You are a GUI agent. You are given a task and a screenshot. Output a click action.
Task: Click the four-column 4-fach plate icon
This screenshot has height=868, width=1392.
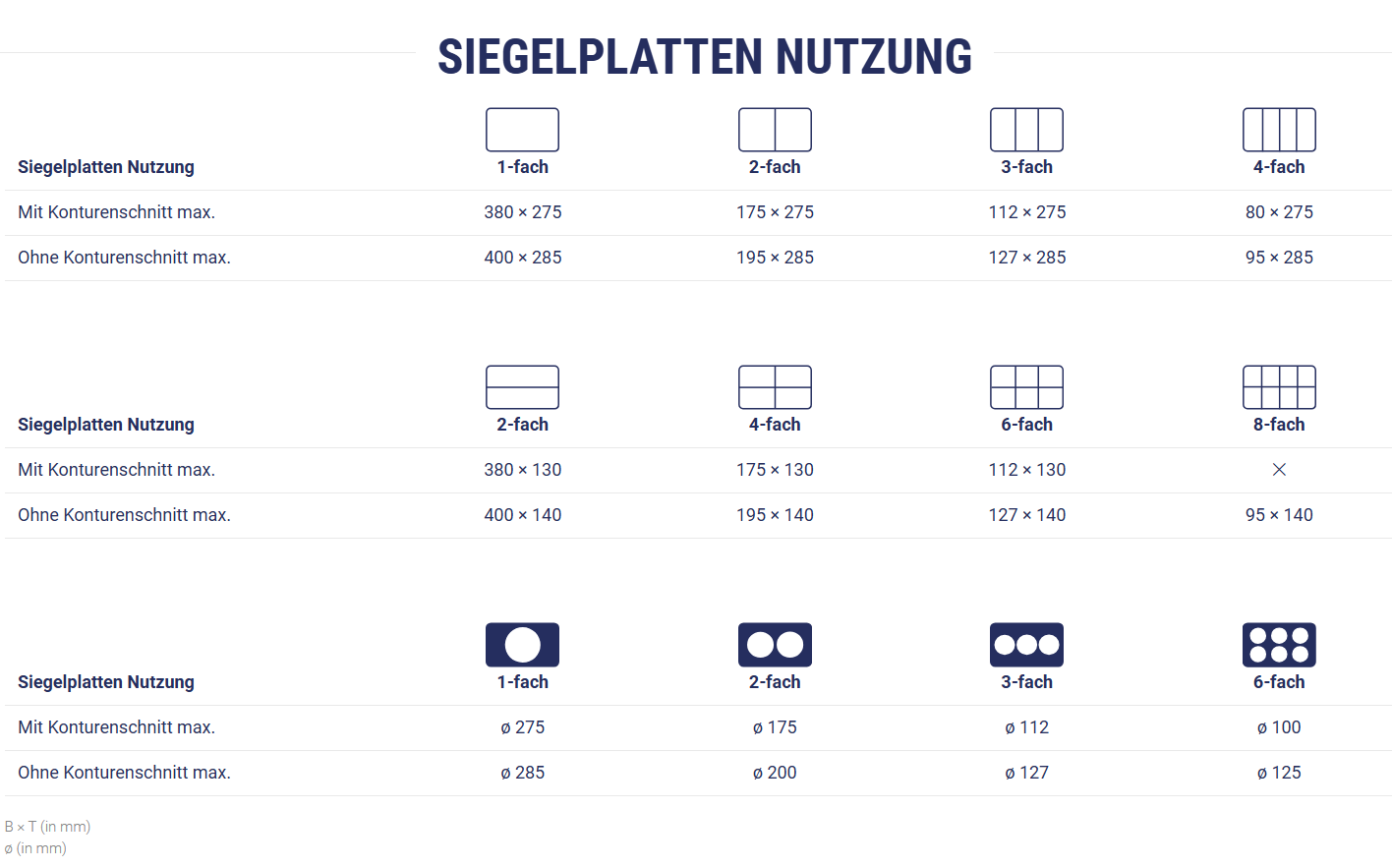[1279, 130]
